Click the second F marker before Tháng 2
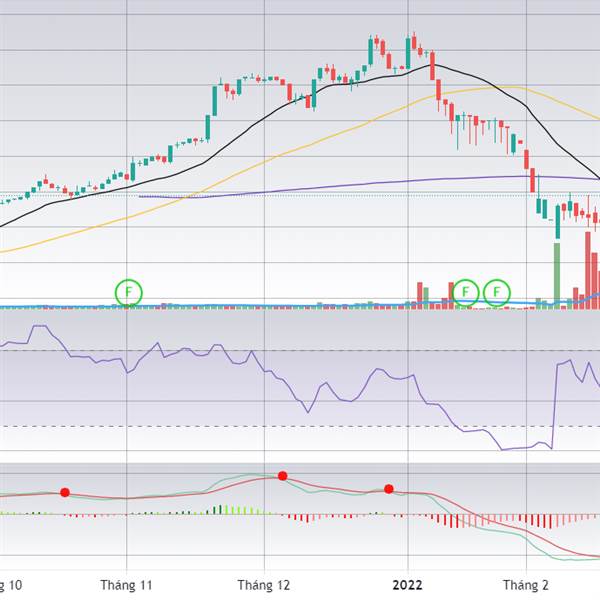The height and width of the screenshot is (600, 600). tap(497, 293)
